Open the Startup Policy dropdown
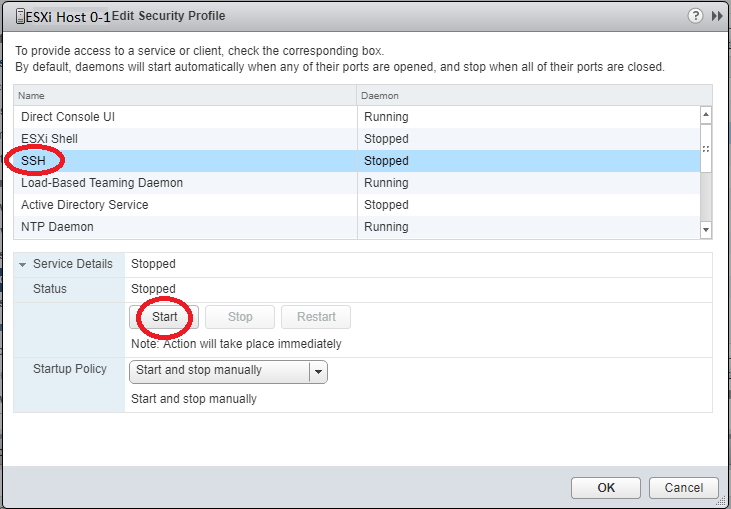The image size is (731, 509). (228, 372)
